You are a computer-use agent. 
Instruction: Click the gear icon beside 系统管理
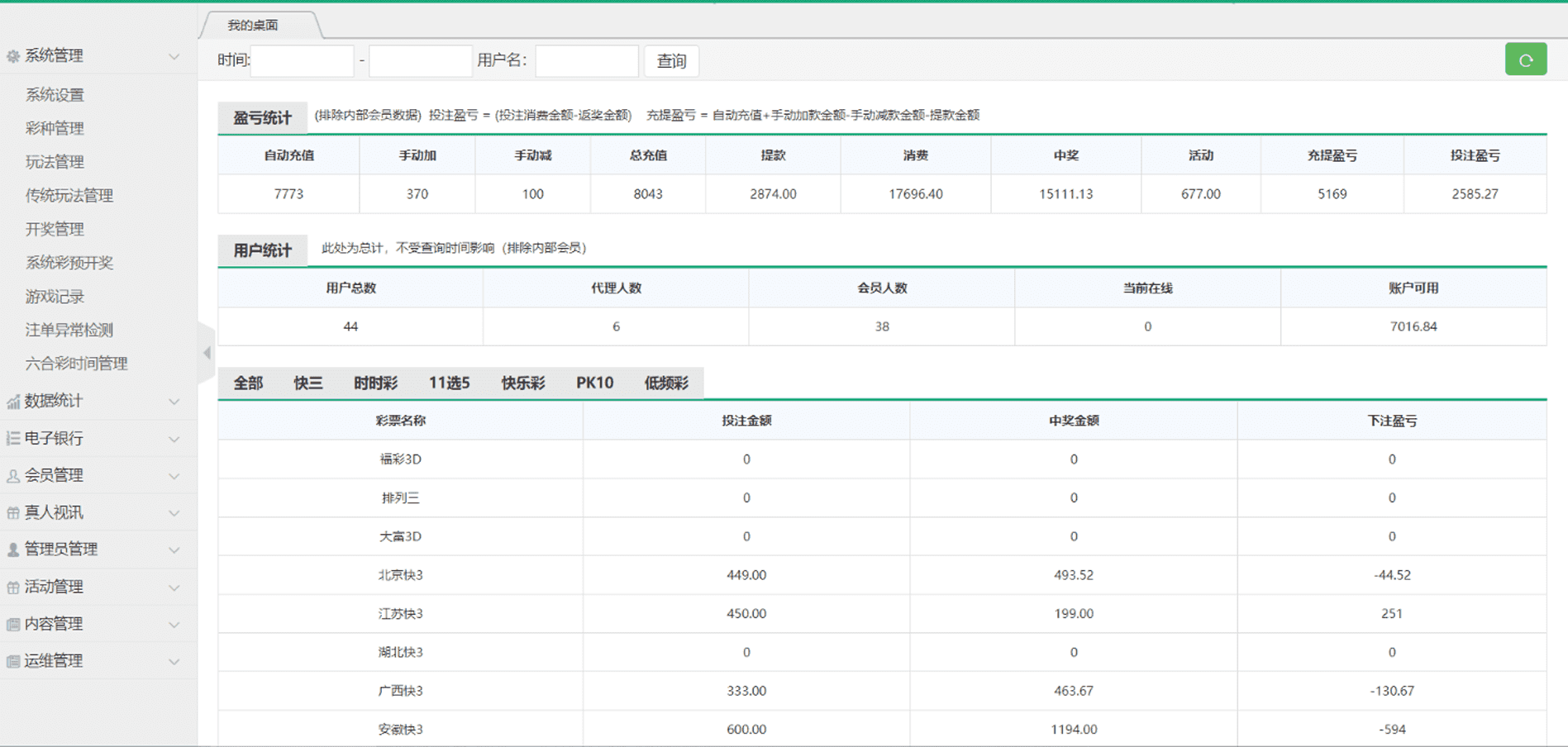click(12, 56)
